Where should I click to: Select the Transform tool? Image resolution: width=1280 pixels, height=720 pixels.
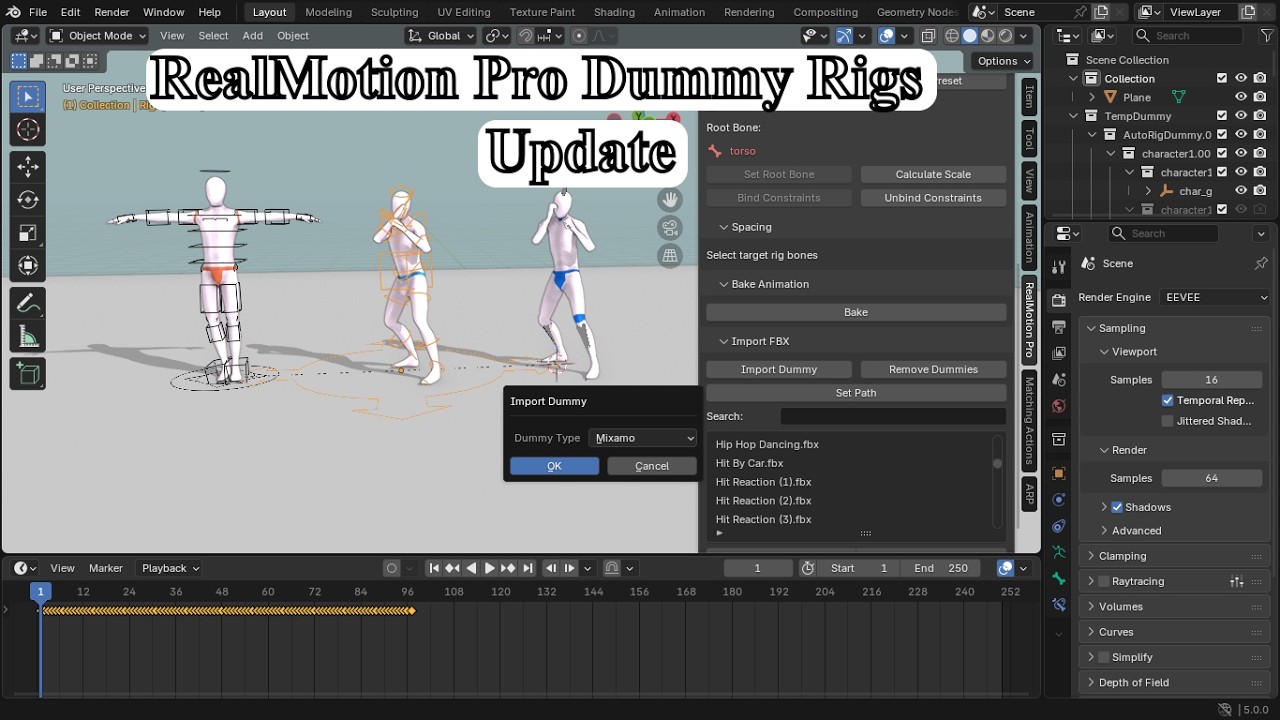coord(28,266)
